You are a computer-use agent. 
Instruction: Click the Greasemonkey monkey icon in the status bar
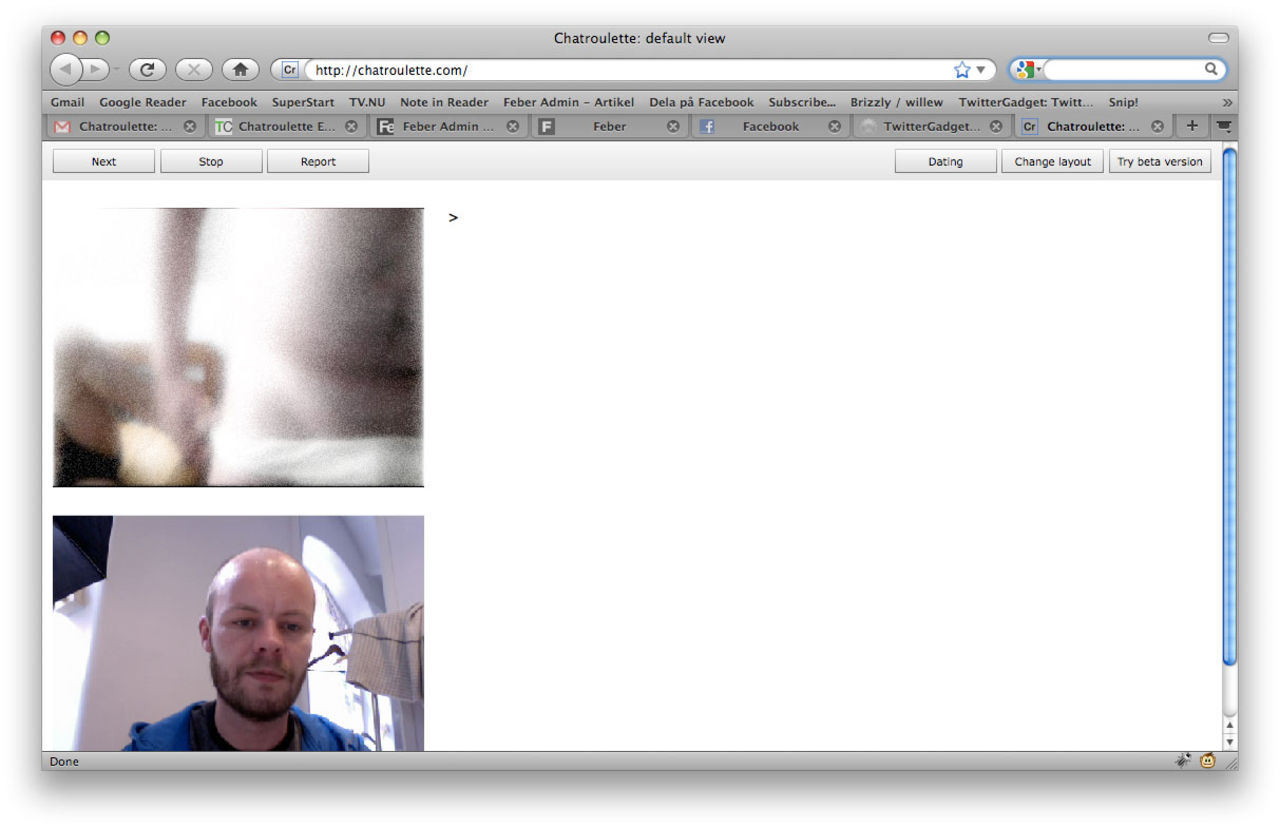click(1208, 761)
